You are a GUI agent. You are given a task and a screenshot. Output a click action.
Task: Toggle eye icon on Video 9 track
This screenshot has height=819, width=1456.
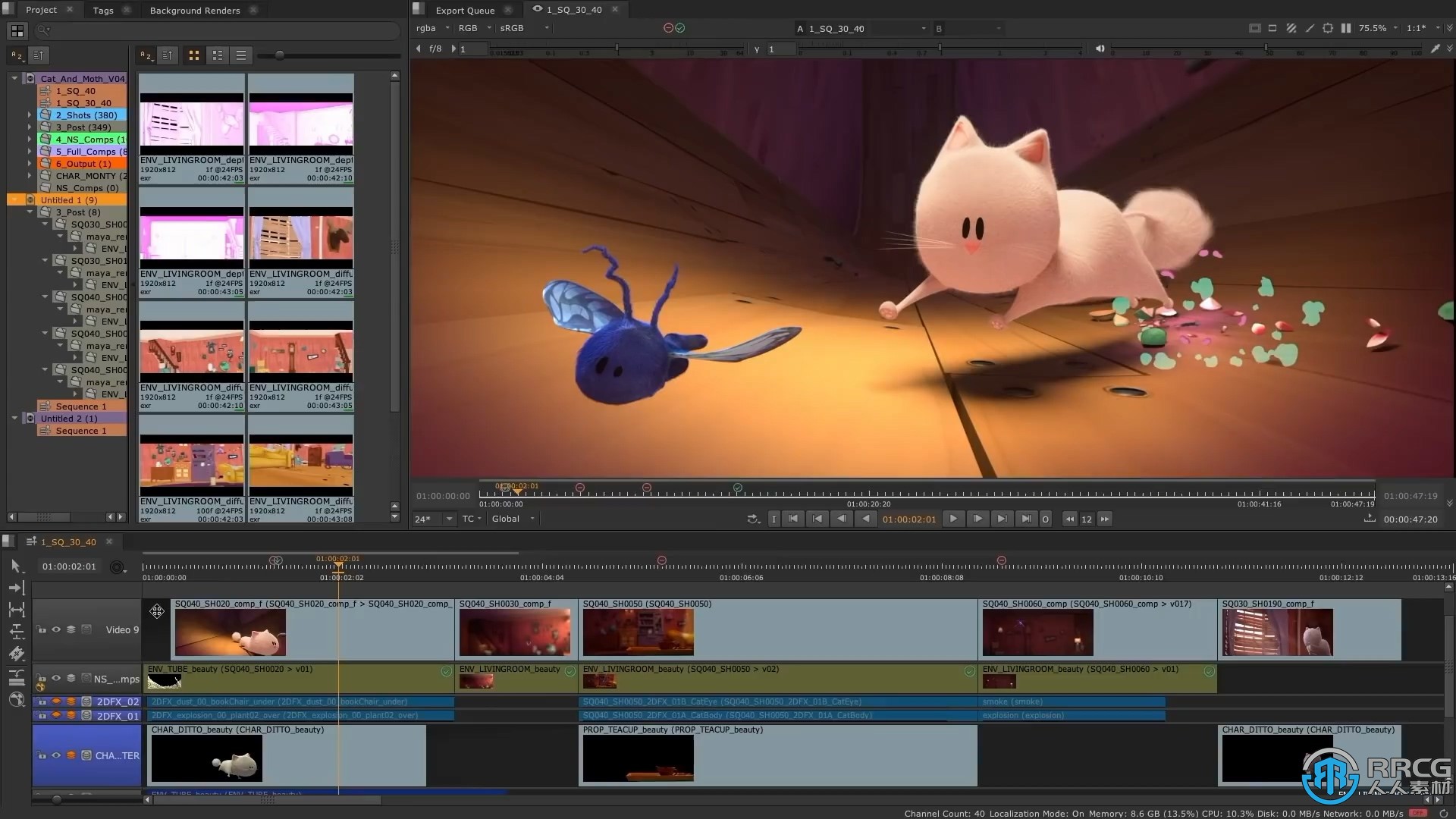(57, 629)
